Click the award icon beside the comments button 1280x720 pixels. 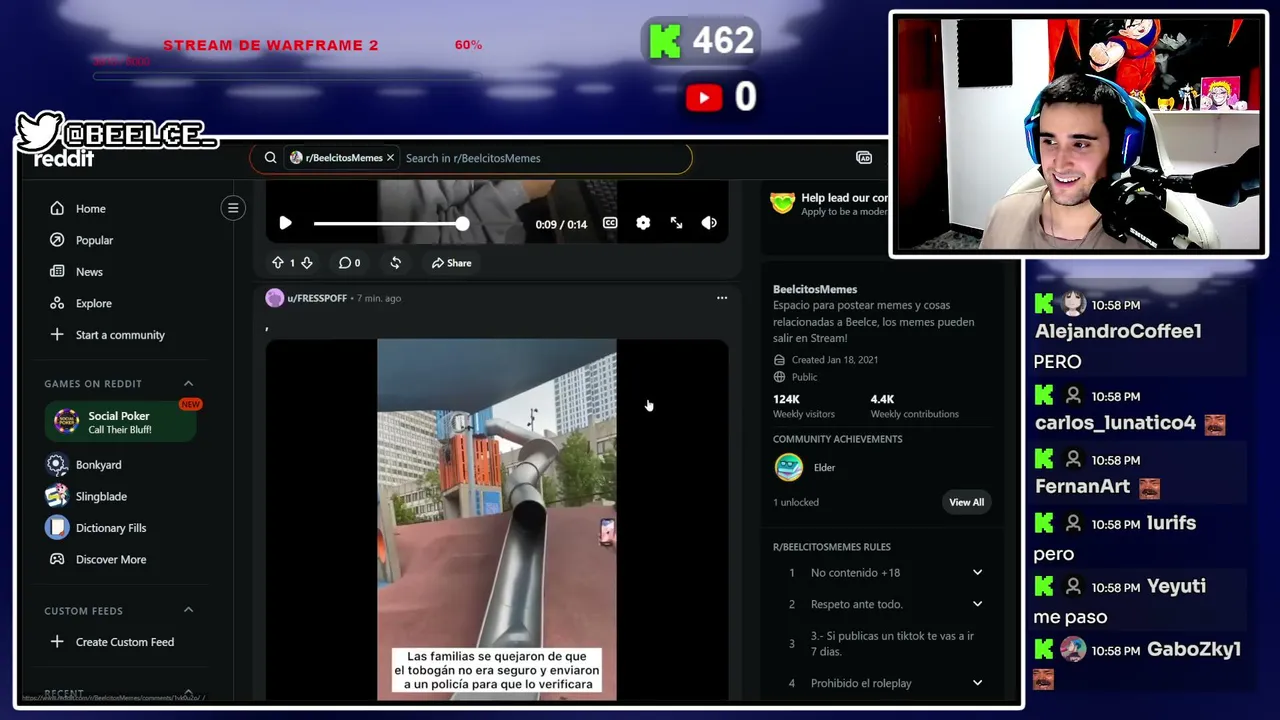[395, 263]
